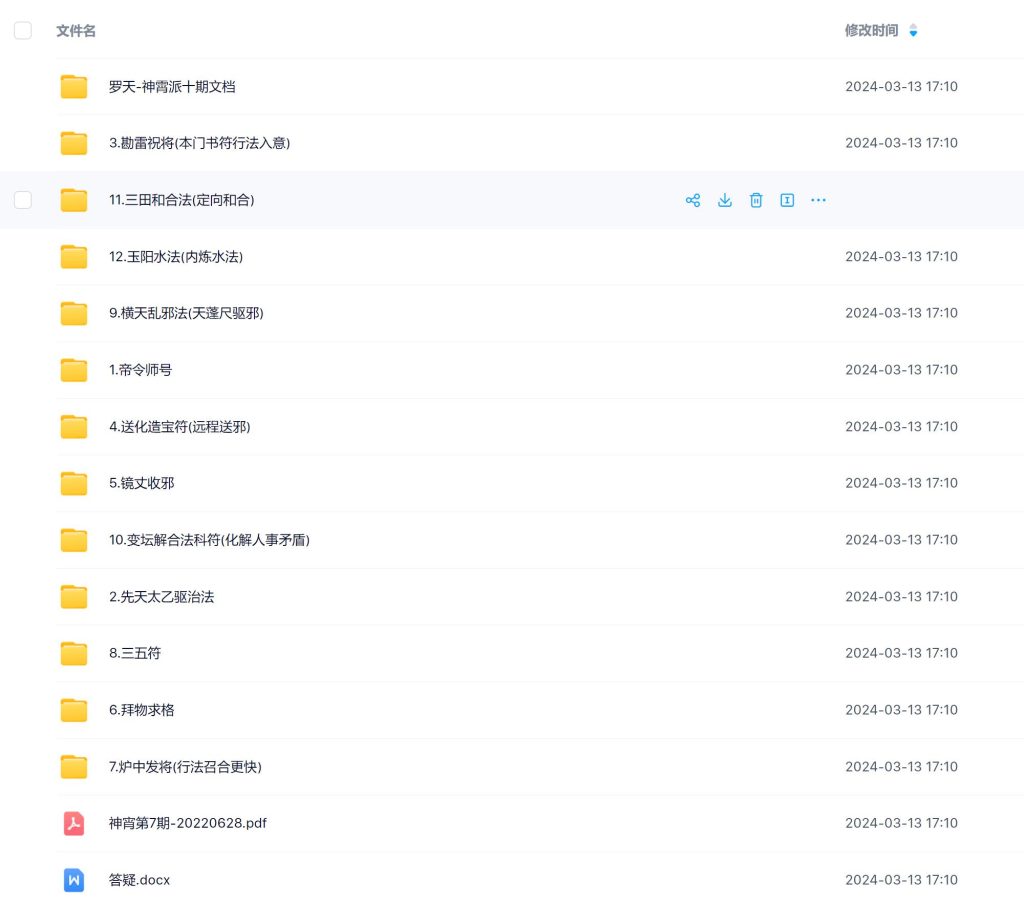Open folder 3.勘雷祝将(本门书符行法入意)

click(199, 143)
